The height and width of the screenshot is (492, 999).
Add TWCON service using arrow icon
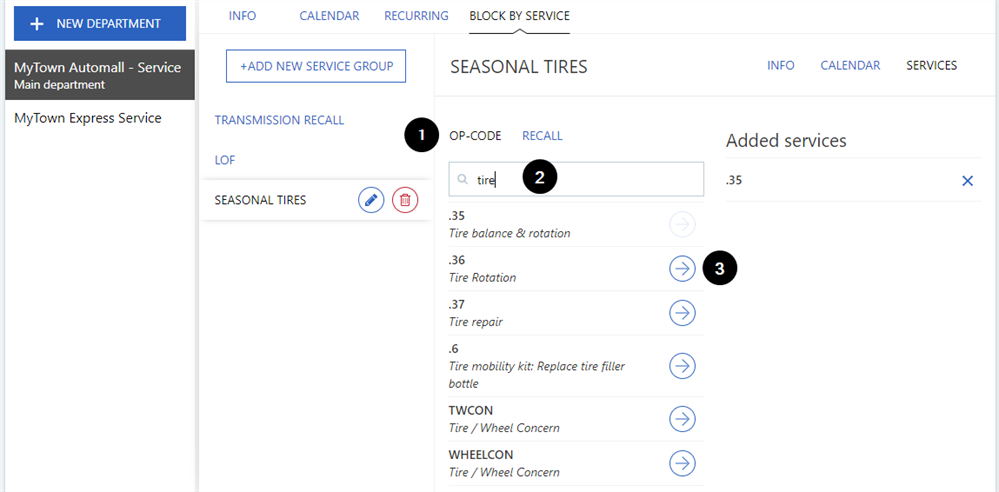[682, 418]
